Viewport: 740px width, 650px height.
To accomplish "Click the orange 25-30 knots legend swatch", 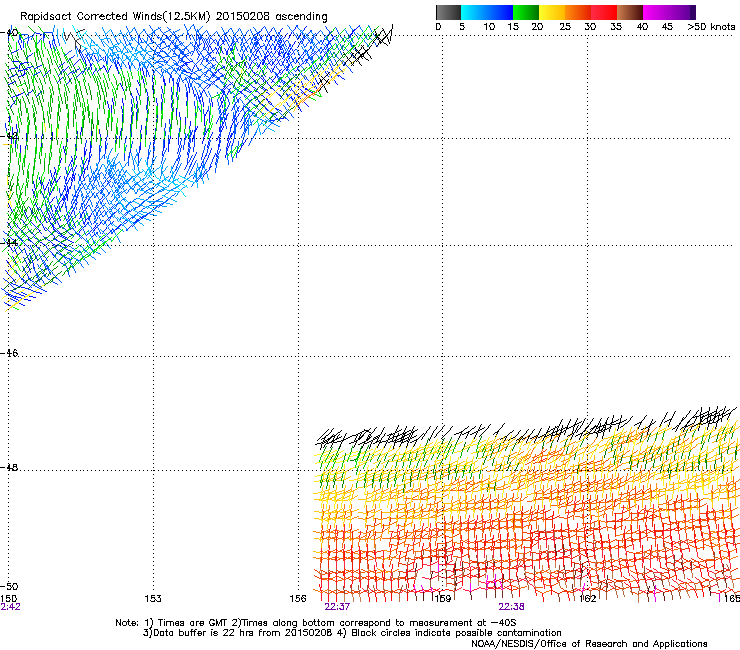I will point(578,12).
